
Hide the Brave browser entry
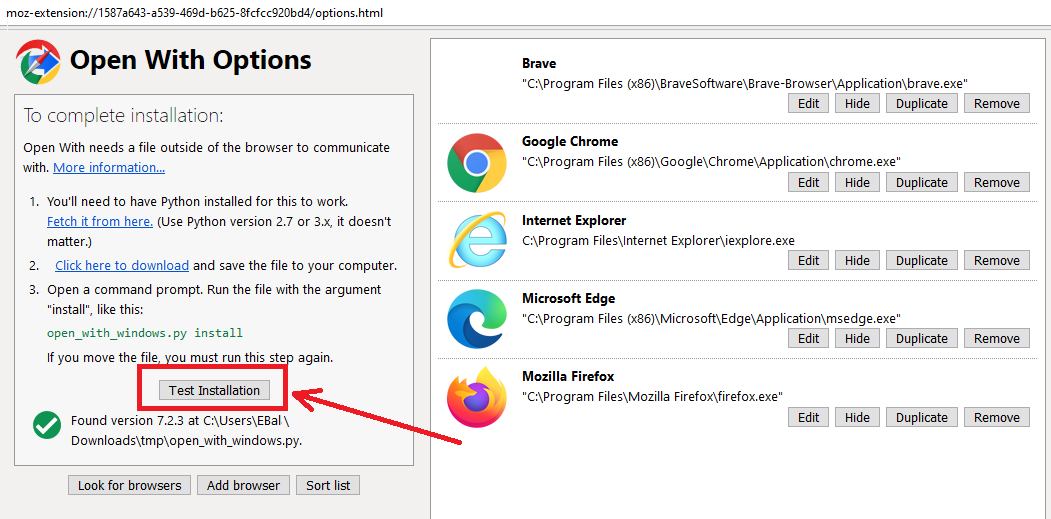[x=857, y=103]
